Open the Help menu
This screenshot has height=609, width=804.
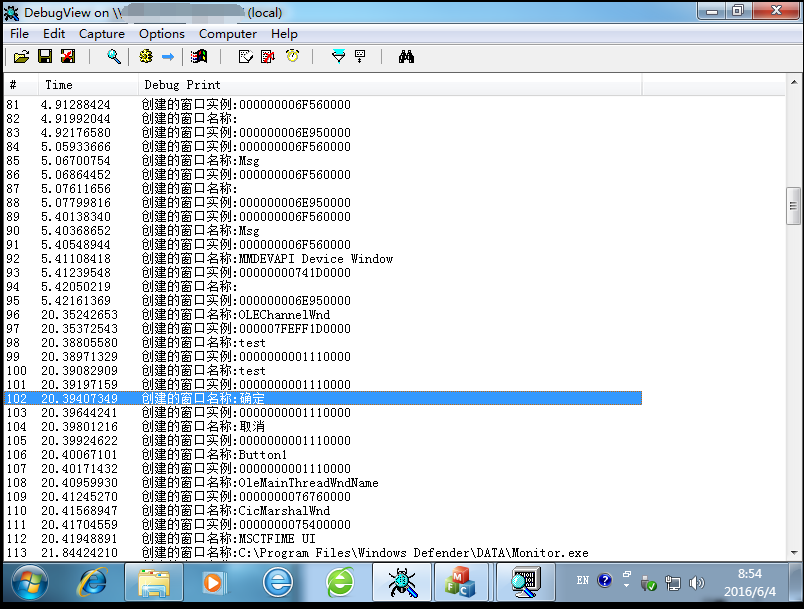tap(284, 34)
